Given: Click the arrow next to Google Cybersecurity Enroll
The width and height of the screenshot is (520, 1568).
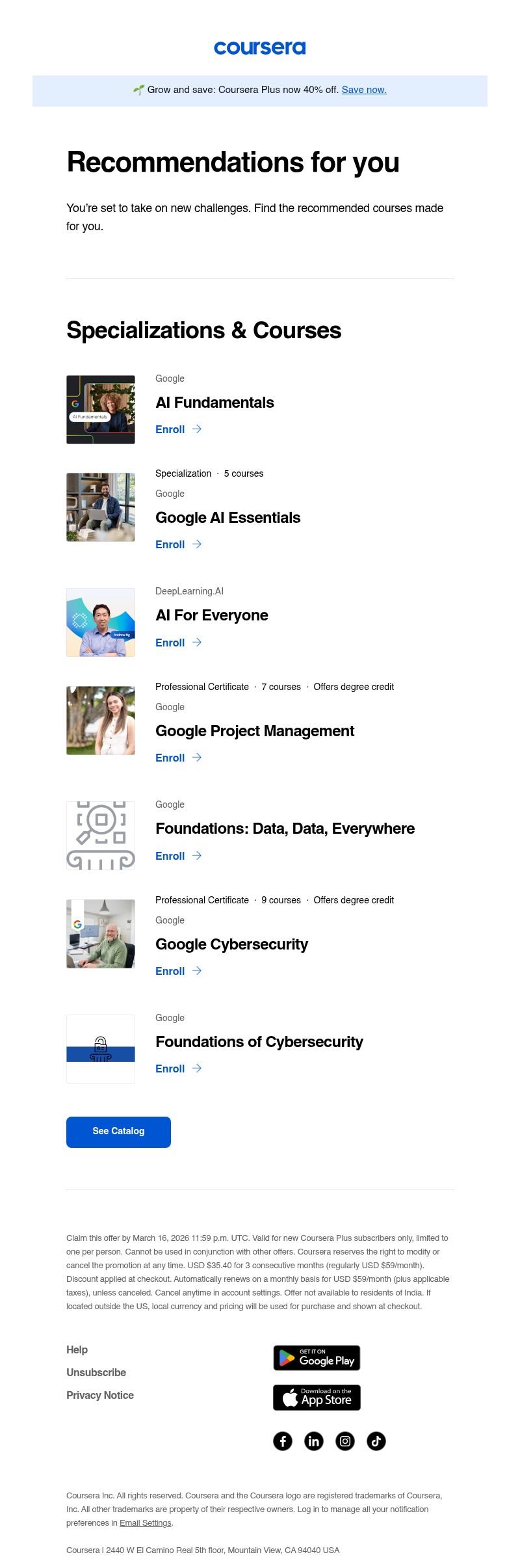Looking at the screenshot, I should [x=197, y=971].
